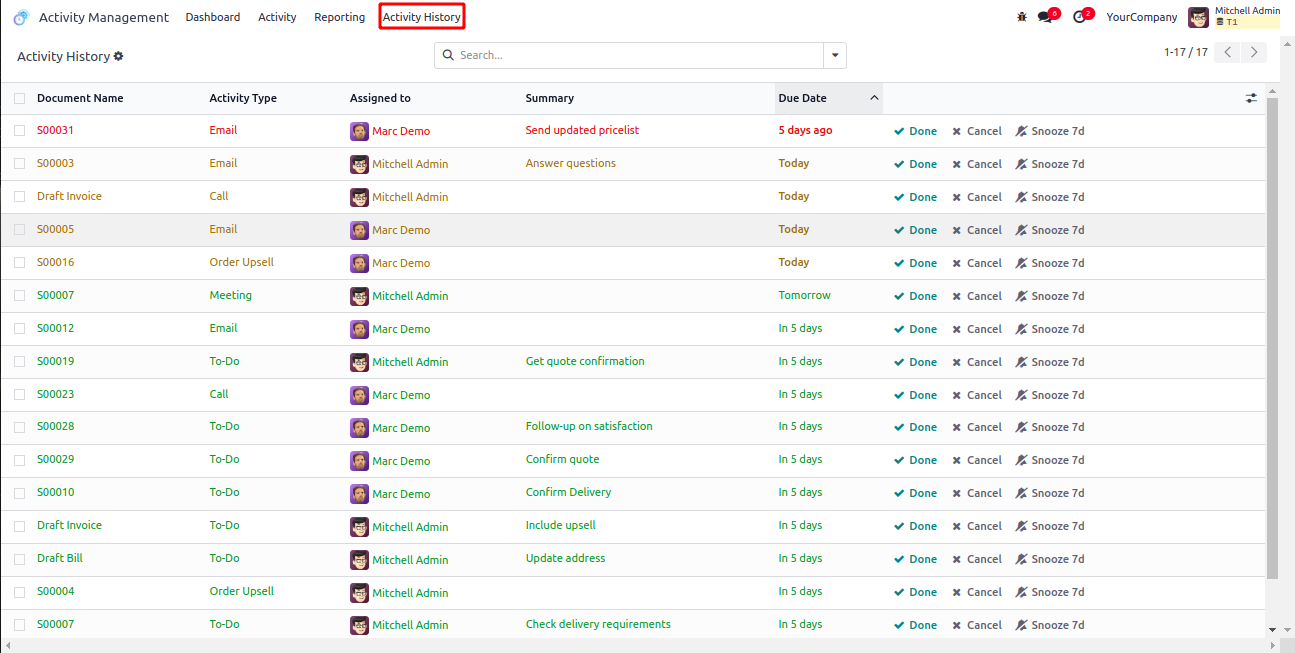
Task: Open the YourCompany company switcher
Action: (1141, 17)
